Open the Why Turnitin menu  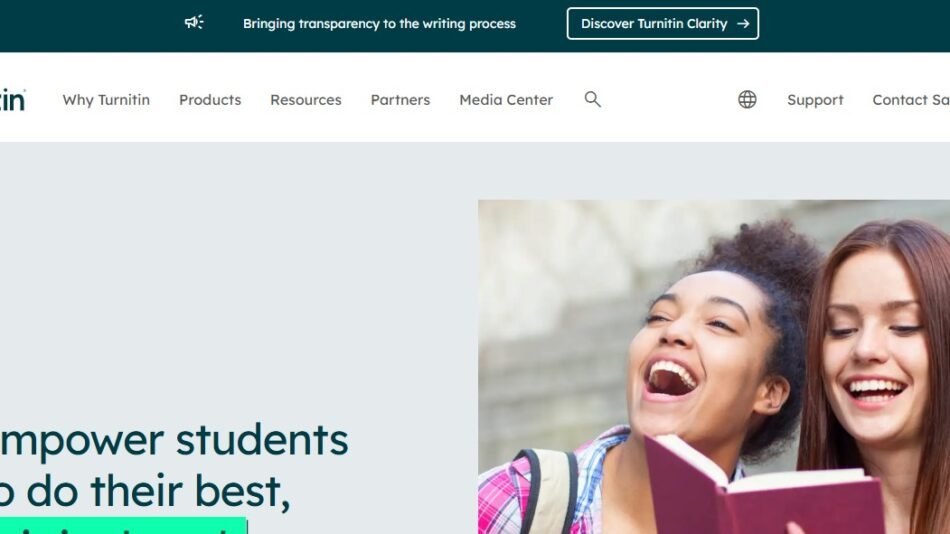pos(106,100)
